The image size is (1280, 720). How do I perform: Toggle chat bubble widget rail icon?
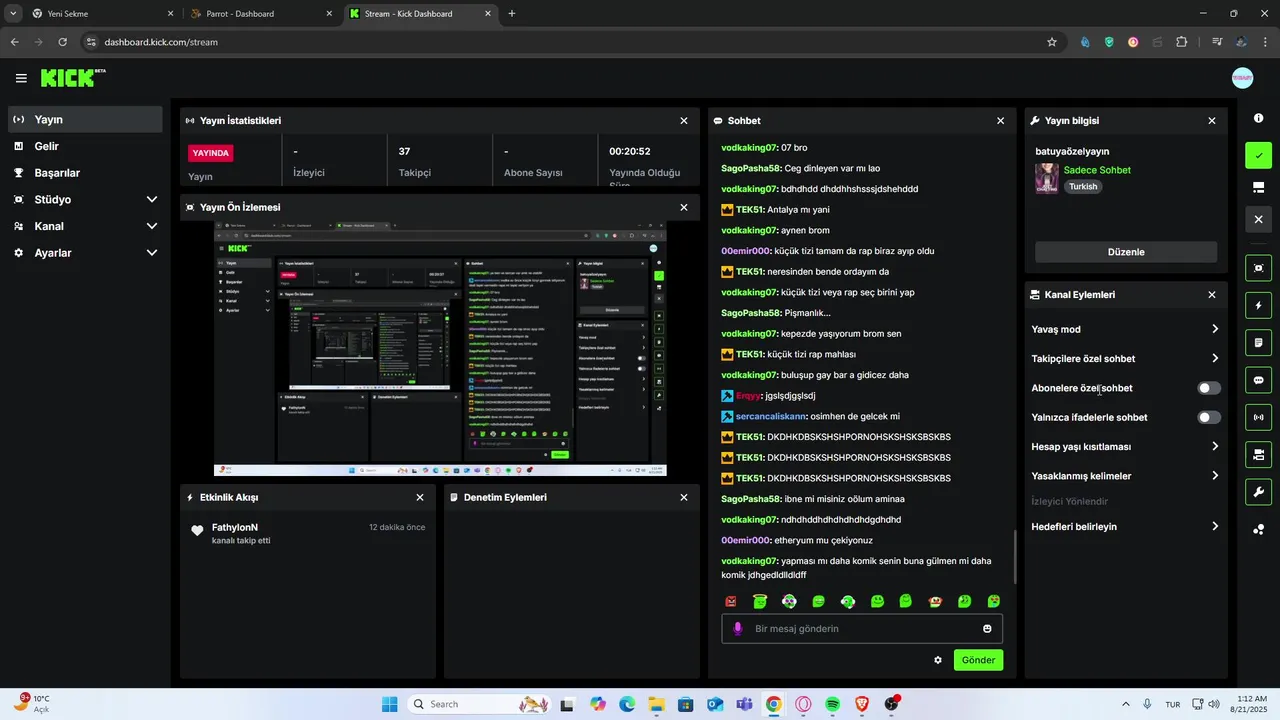(x=1258, y=380)
